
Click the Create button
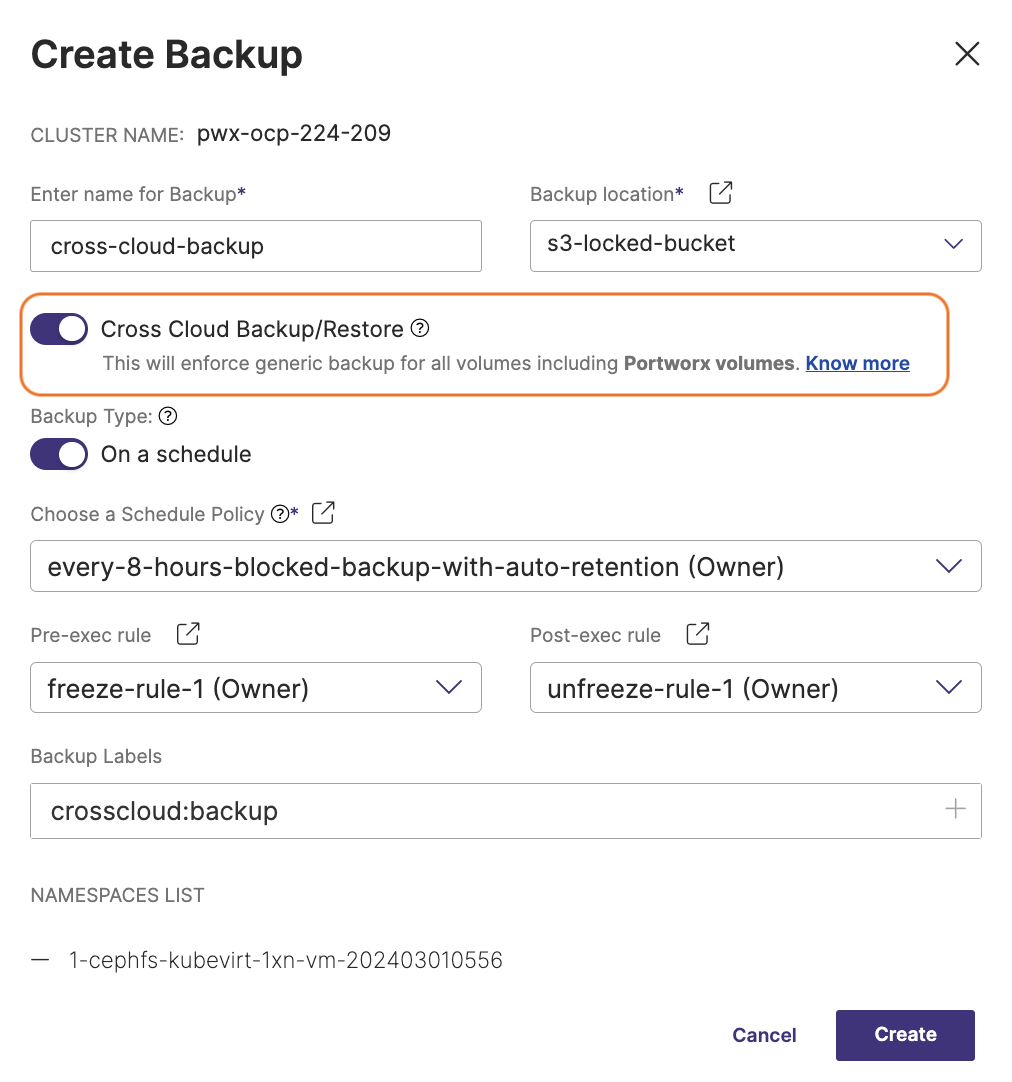point(905,1034)
